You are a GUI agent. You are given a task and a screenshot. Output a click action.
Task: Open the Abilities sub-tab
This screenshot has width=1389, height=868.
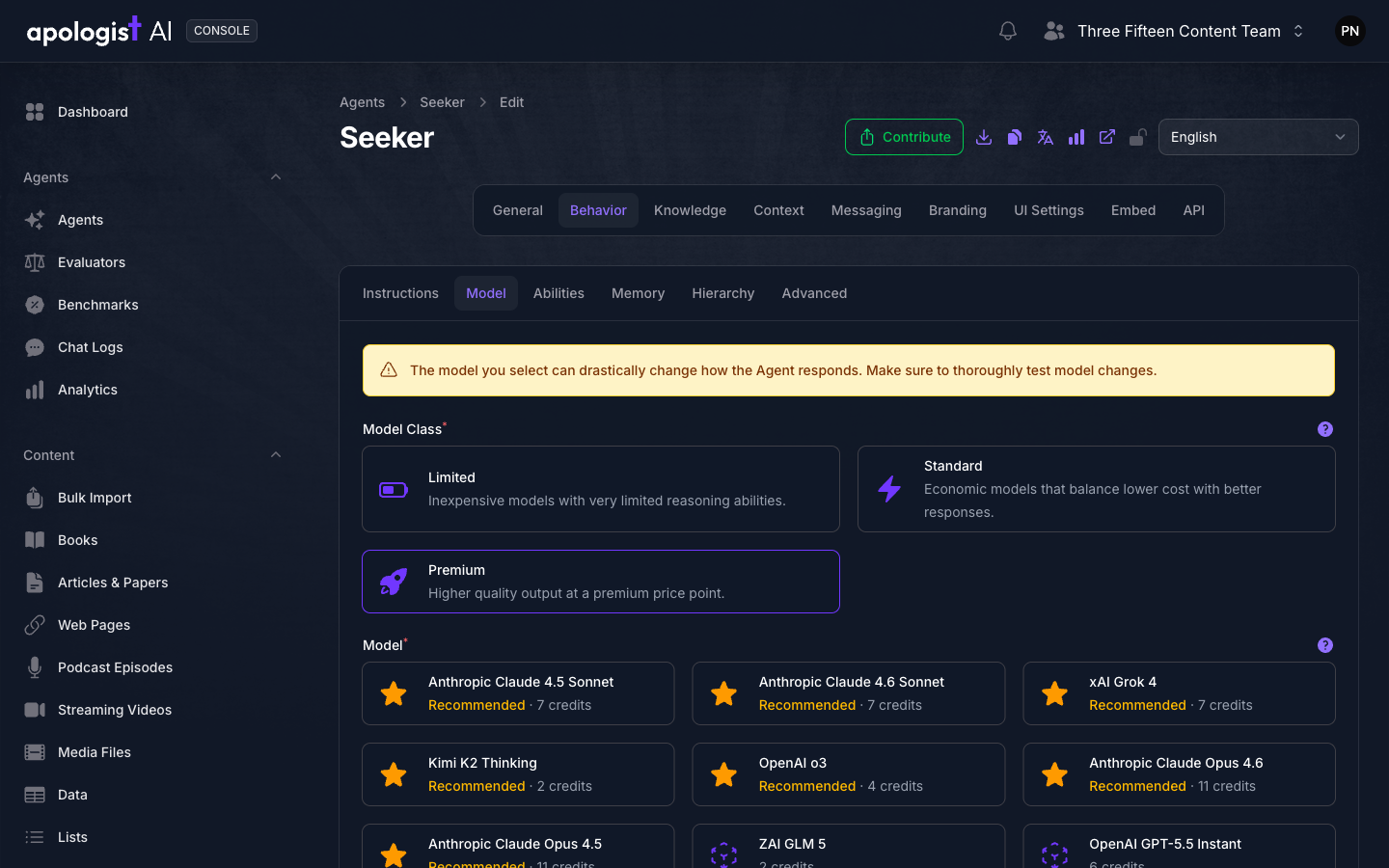pos(558,293)
